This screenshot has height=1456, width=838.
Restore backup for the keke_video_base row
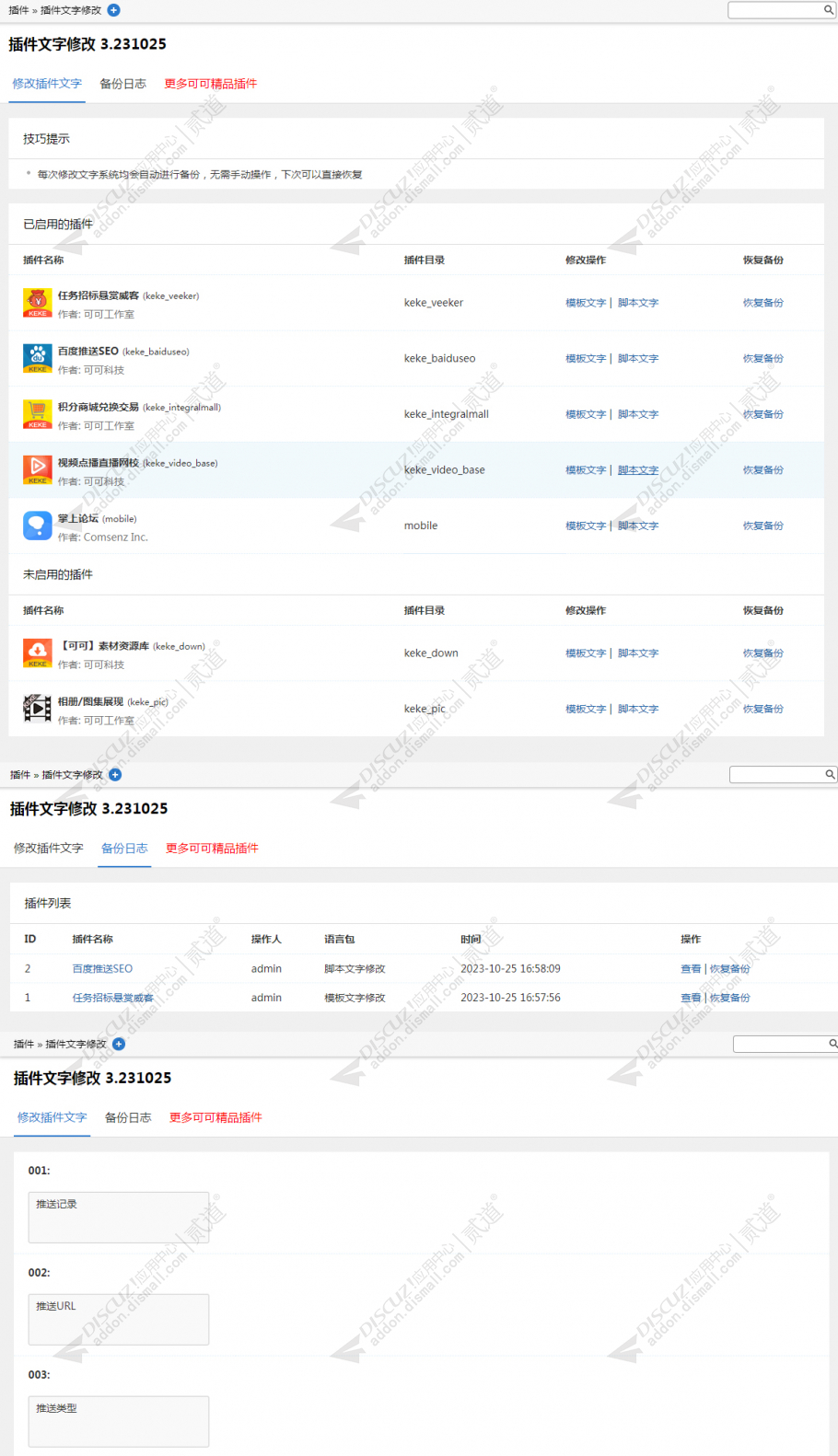(x=763, y=470)
